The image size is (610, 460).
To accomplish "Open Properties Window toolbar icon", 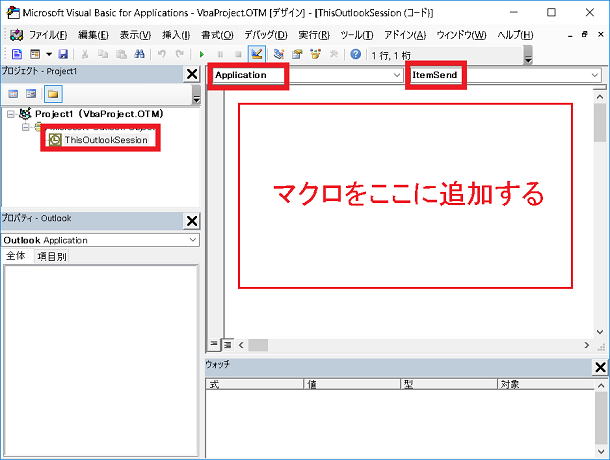I will pyautogui.click(x=297, y=54).
